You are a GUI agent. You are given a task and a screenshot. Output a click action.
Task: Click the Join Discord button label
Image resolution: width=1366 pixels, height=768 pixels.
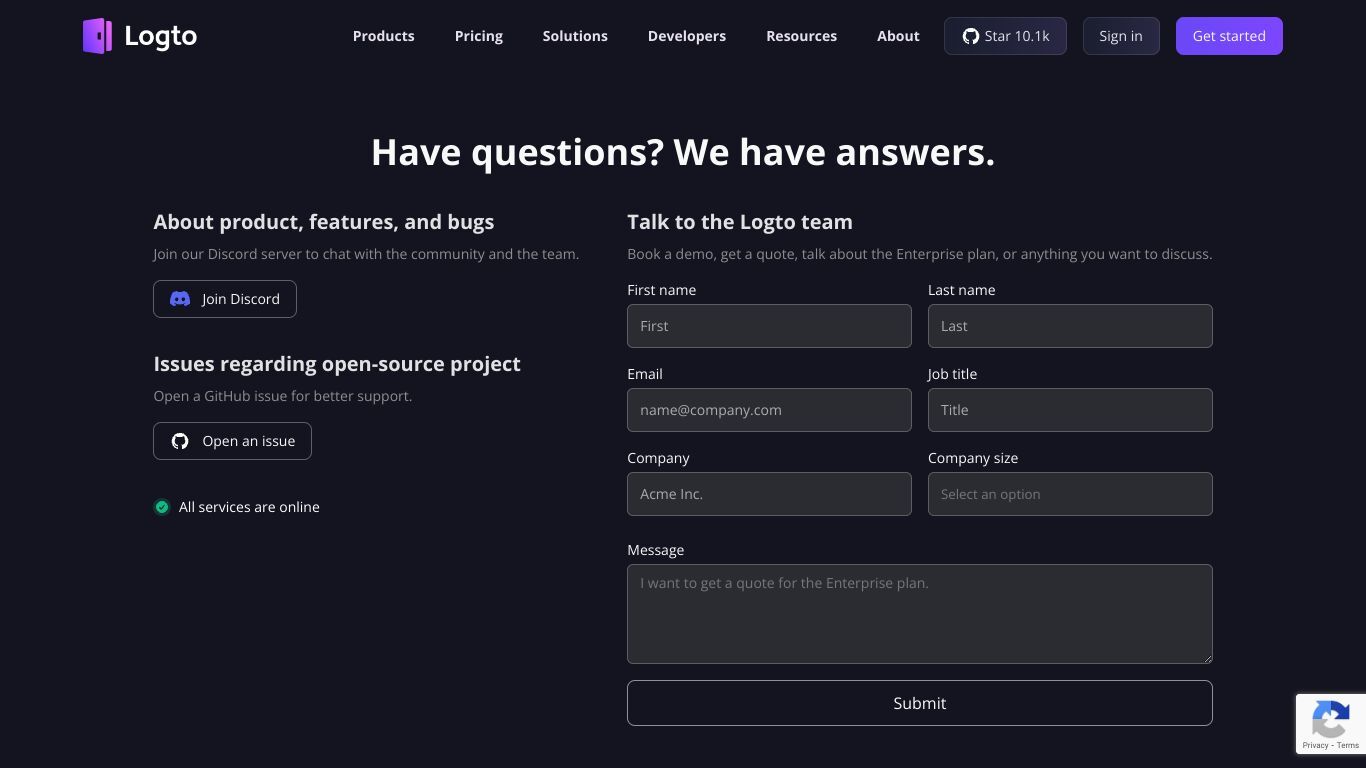pyautogui.click(x=241, y=299)
